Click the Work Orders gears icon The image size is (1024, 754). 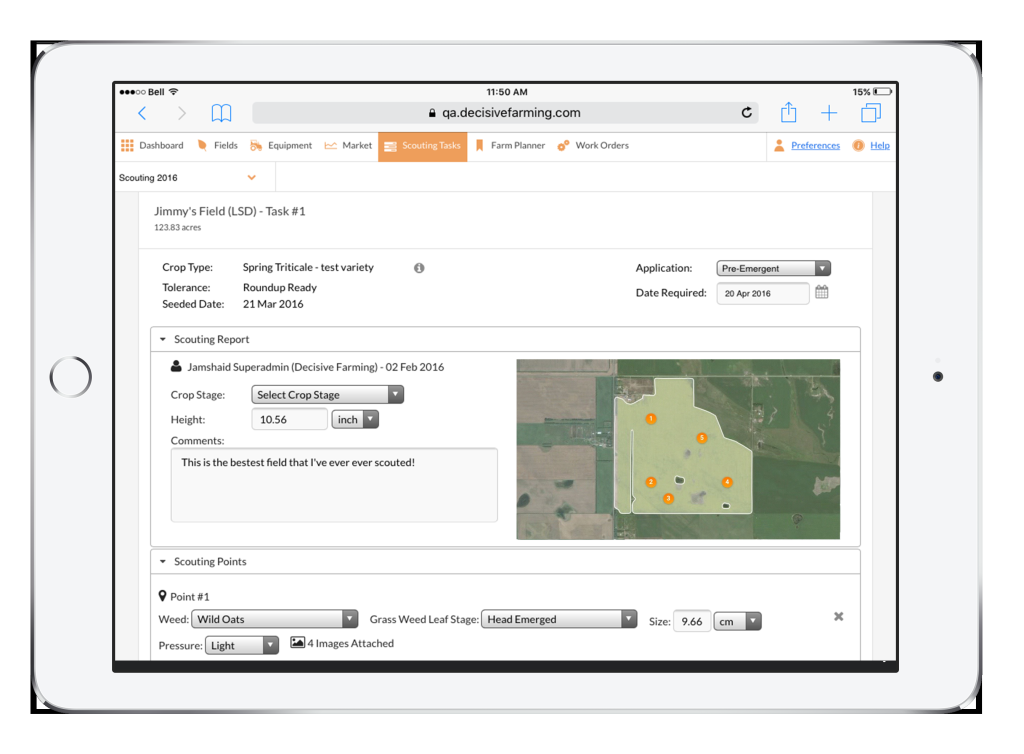click(563, 146)
